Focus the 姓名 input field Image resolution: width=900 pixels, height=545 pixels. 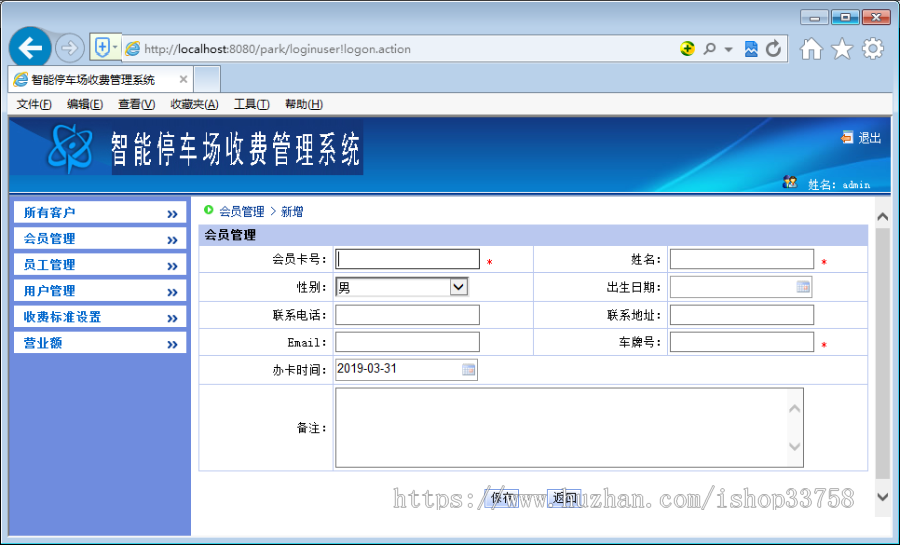point(742,259)
